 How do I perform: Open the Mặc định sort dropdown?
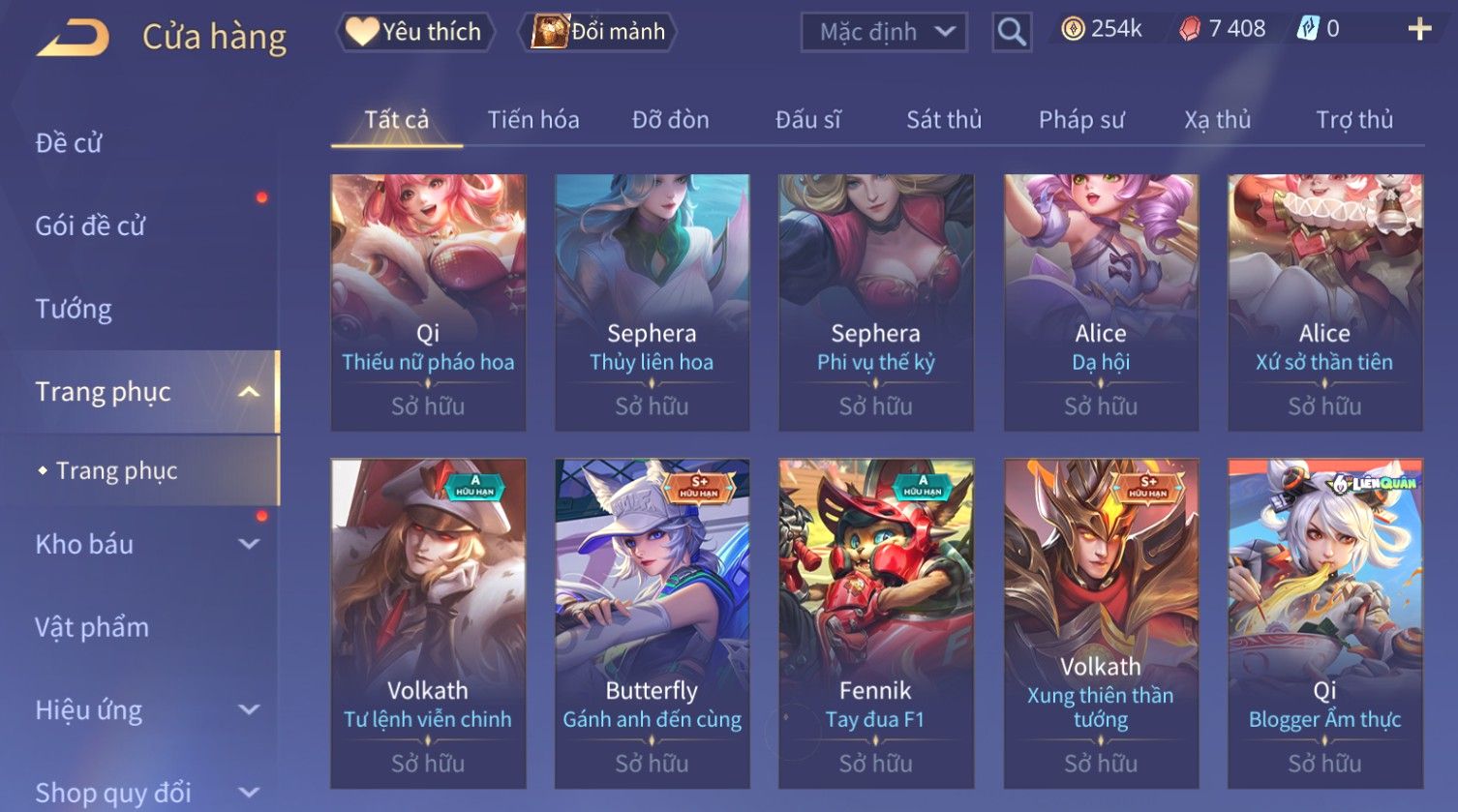884,32
